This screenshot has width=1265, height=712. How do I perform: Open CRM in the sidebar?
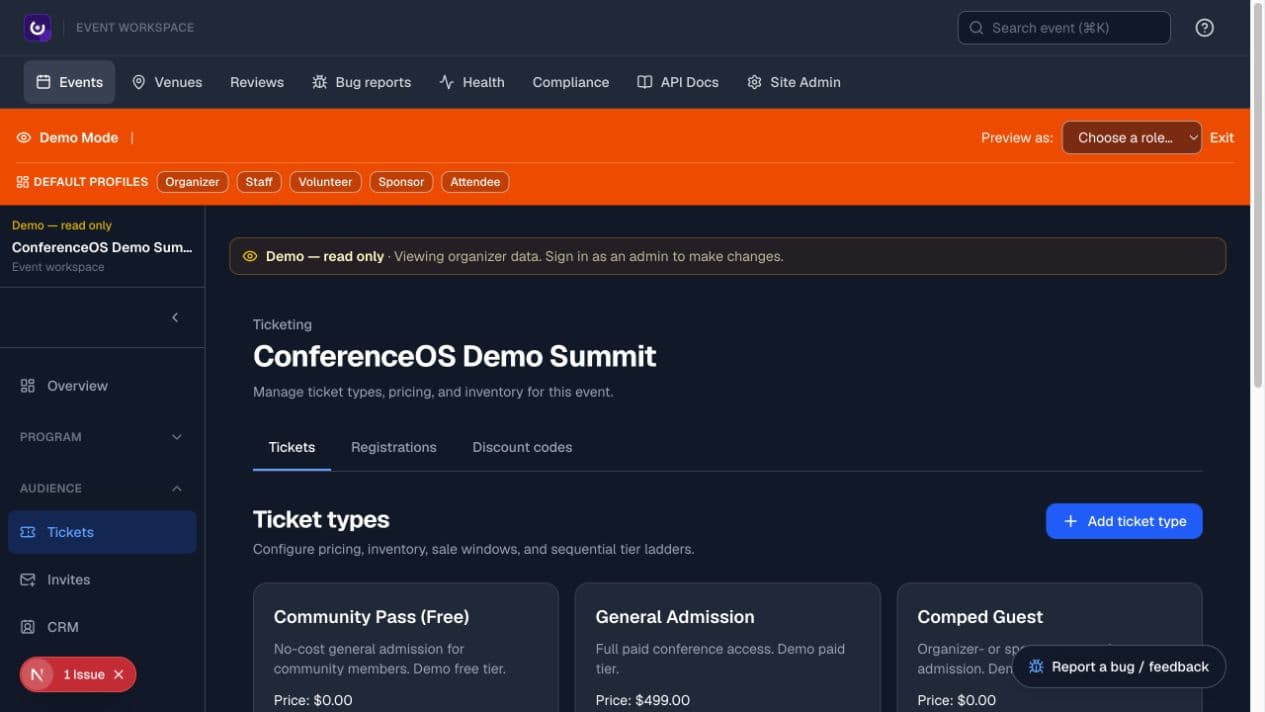coord(102,627)
